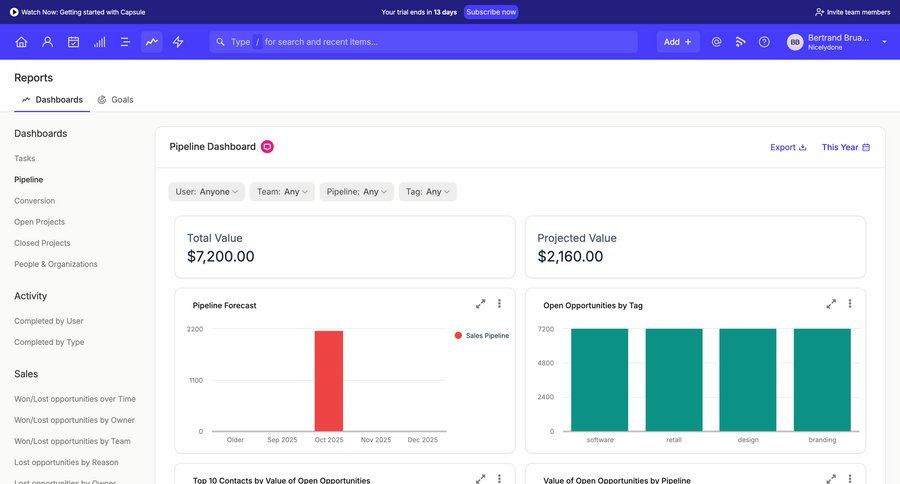Click the Help question mark icon
Screen dimensions: 900x484
(764, 42)
